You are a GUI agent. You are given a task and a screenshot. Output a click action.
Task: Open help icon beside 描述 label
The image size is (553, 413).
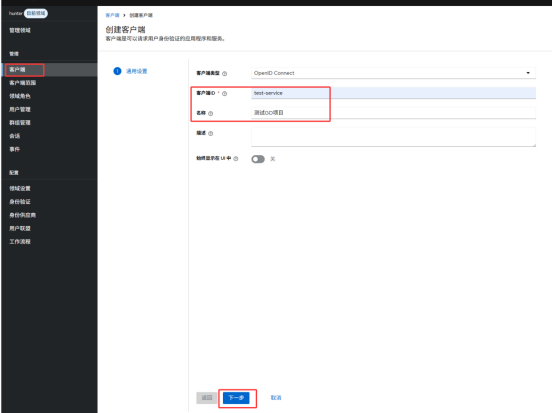coord(211,133)
